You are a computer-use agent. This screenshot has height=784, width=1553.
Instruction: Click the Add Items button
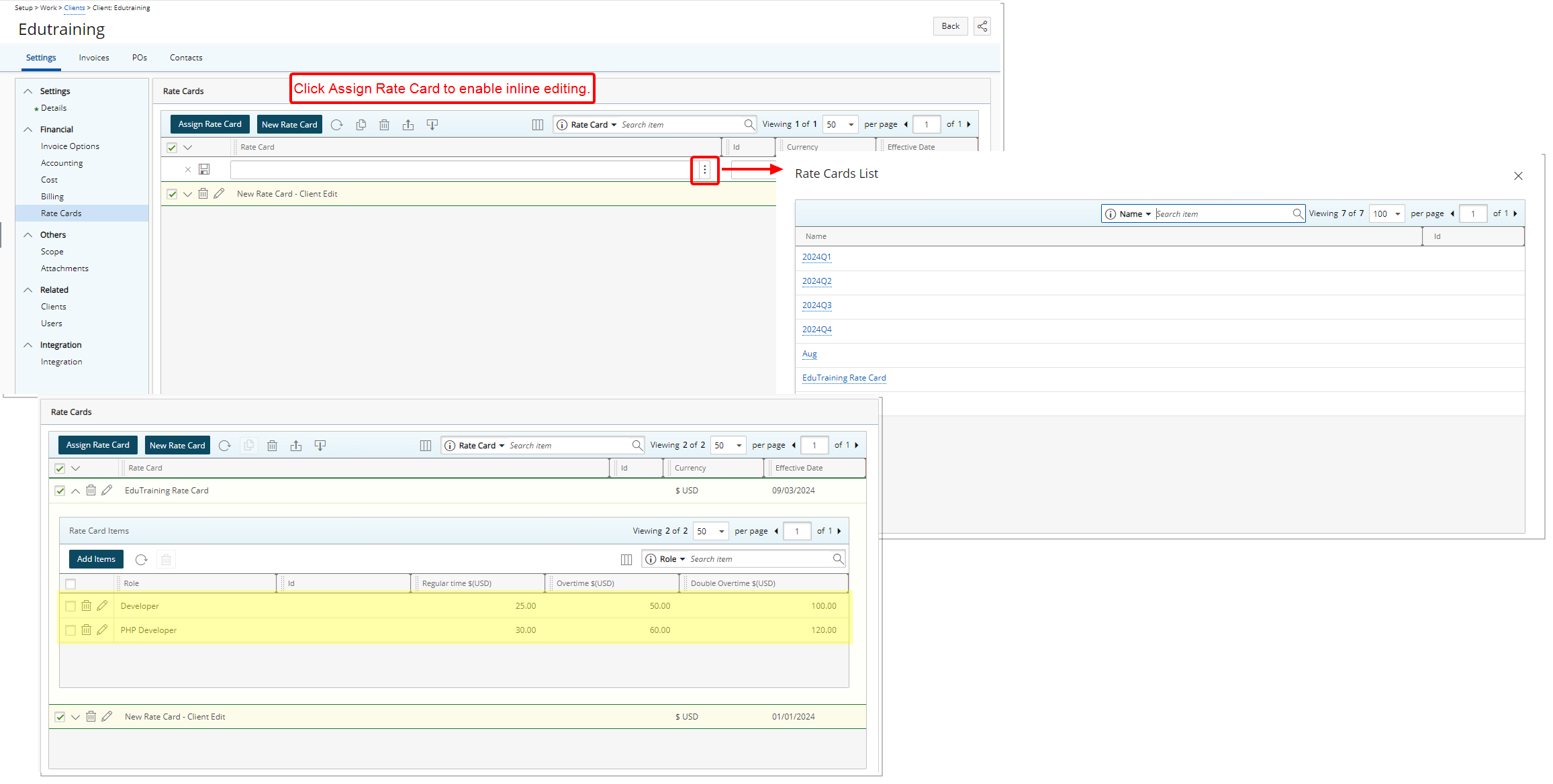[x=96, y=559]
